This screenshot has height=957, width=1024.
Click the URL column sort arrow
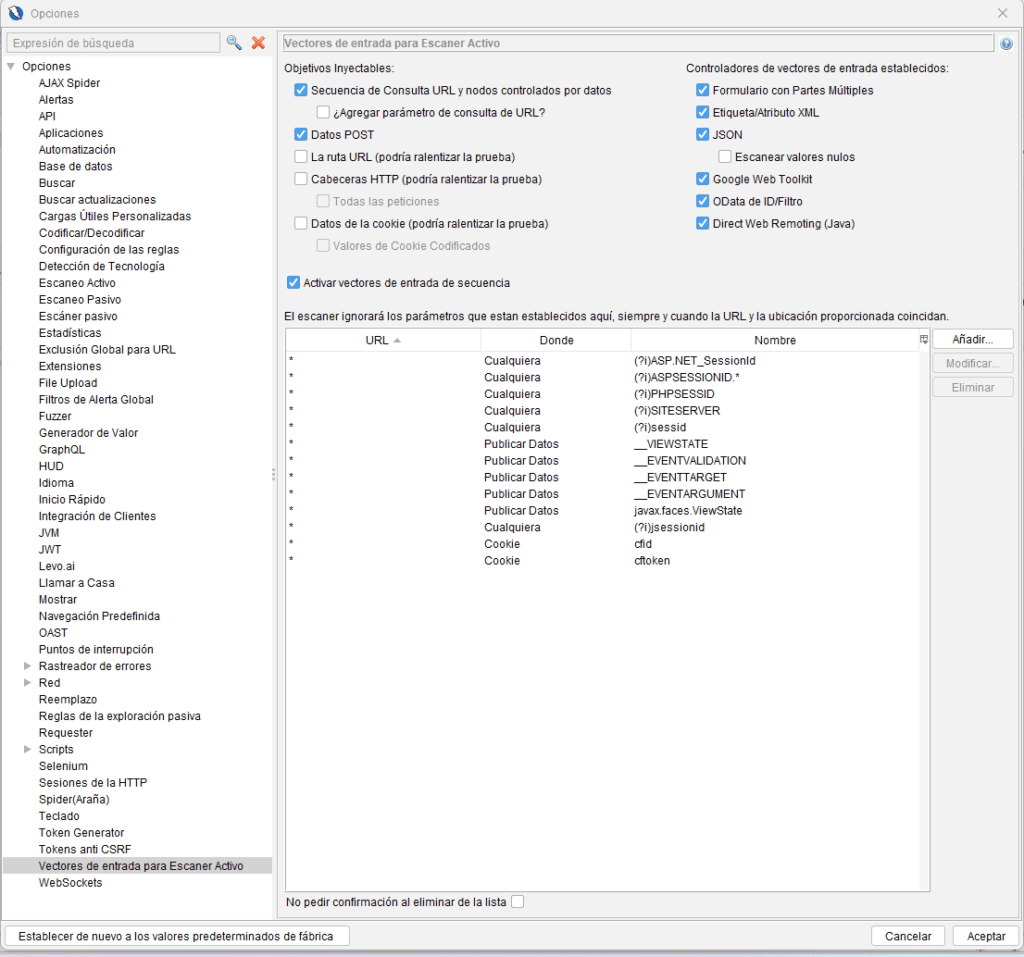point(397,341)
